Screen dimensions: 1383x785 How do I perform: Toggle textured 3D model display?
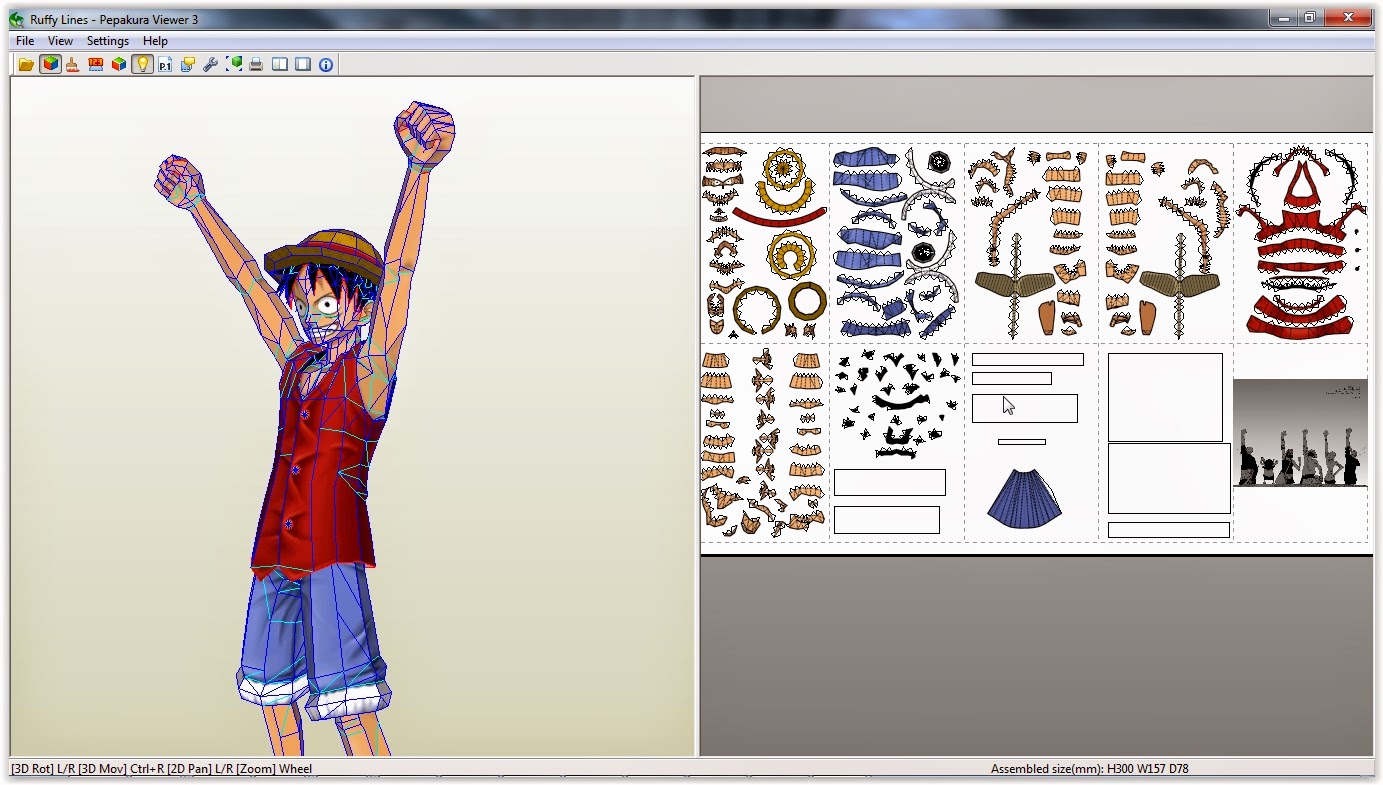tap(50, 64)
